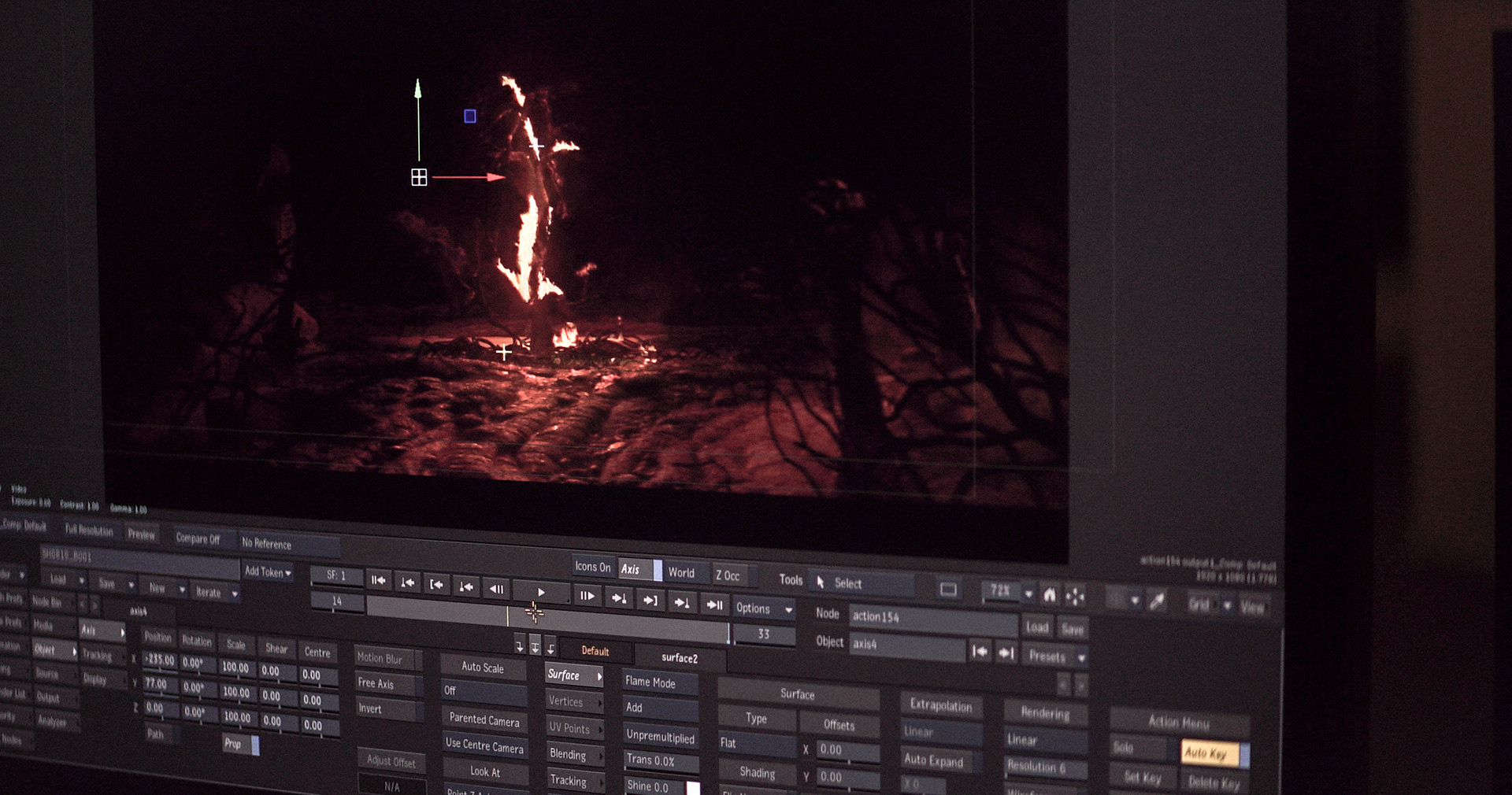Play the clip forward
This screenshot has height=795, width=1512.
541,592
